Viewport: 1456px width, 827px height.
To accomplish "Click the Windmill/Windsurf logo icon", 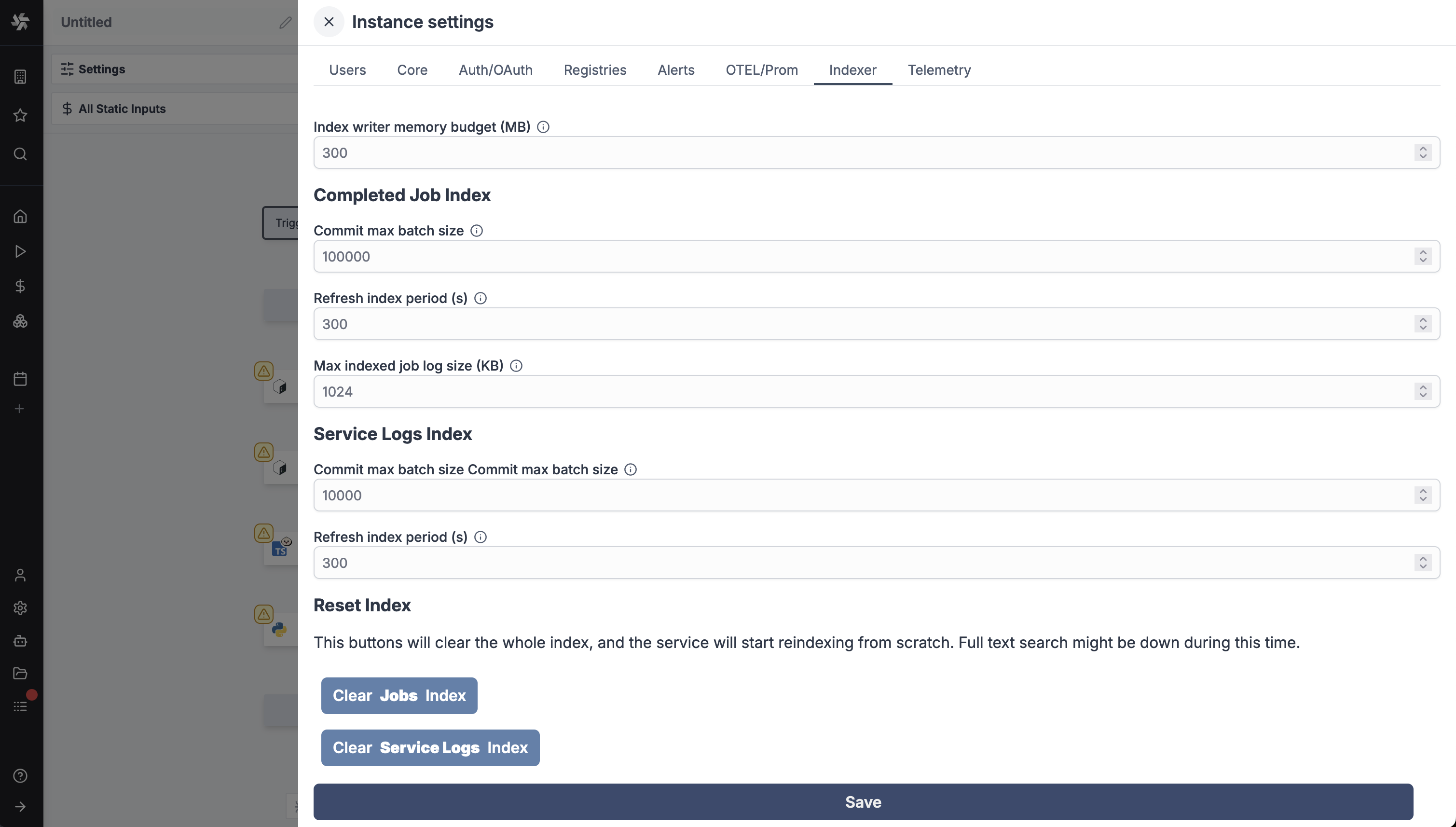I will (19, 21).
